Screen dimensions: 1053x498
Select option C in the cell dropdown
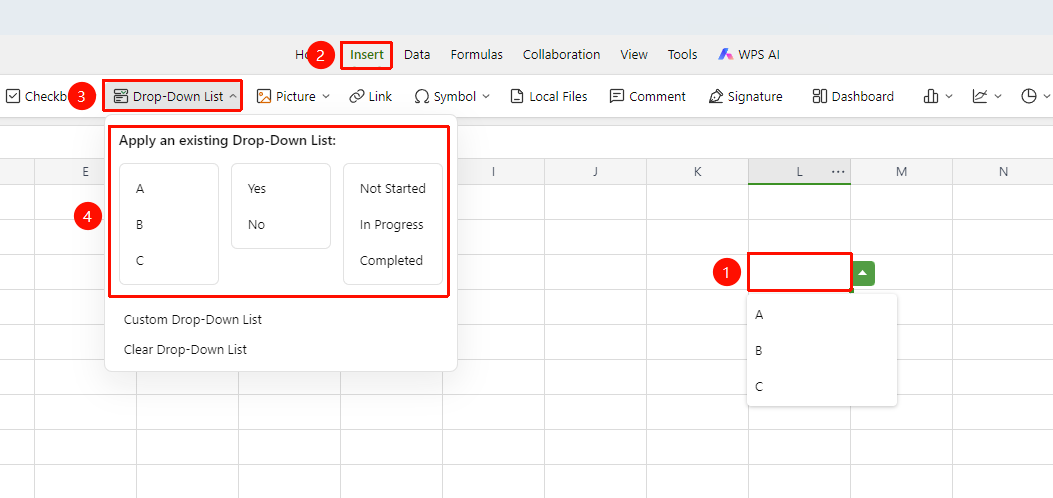click(x=821, y=387)
